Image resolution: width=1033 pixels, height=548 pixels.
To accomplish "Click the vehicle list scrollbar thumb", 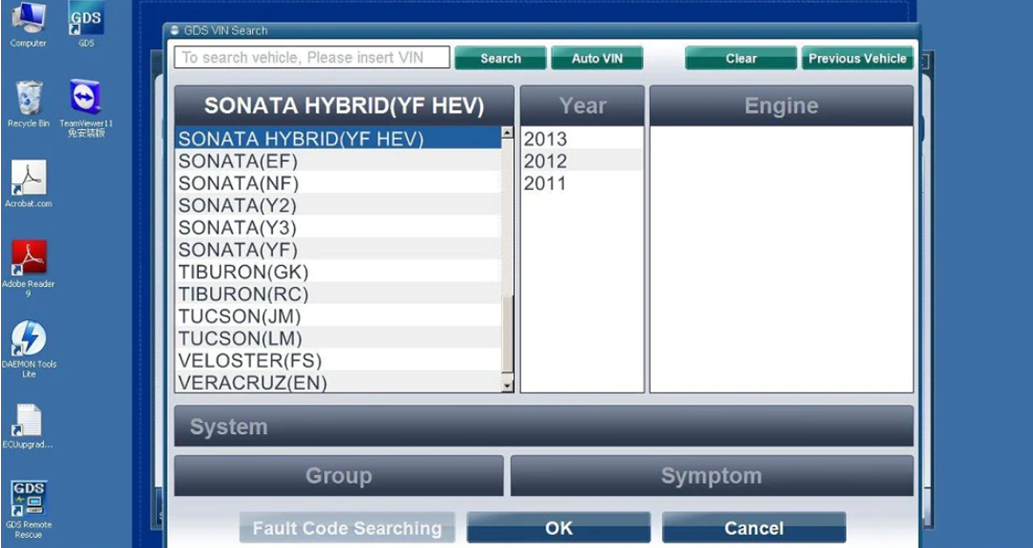I will [x=507, y=334].
